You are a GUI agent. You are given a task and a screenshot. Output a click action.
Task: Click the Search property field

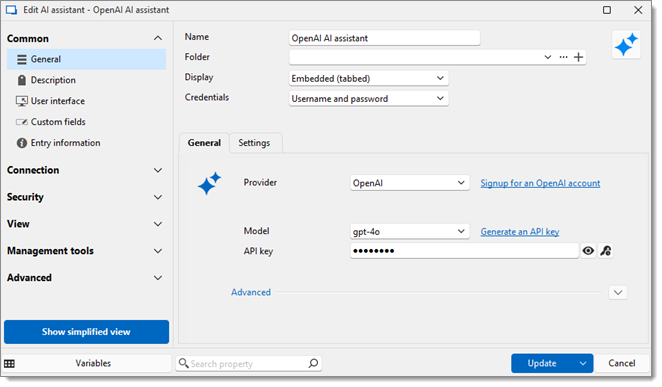[x=248, y=363]
